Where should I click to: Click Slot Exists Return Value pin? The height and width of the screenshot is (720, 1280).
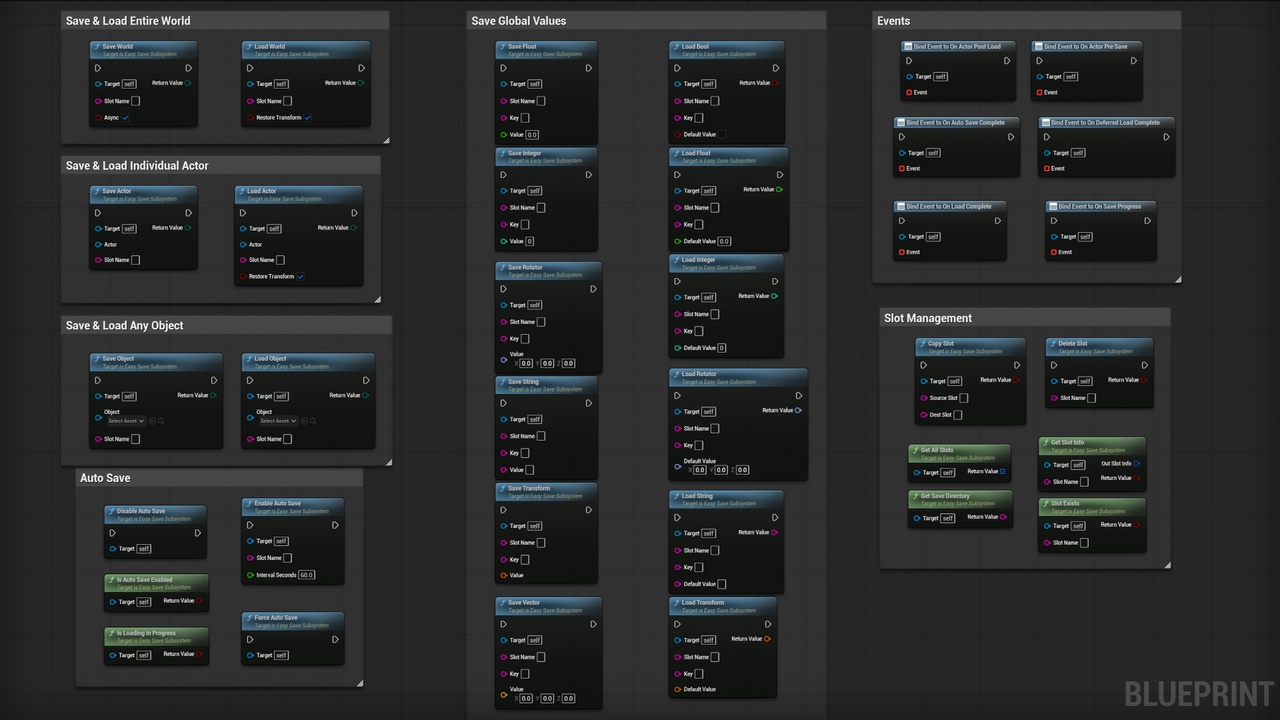click(x=1137, y=524)
